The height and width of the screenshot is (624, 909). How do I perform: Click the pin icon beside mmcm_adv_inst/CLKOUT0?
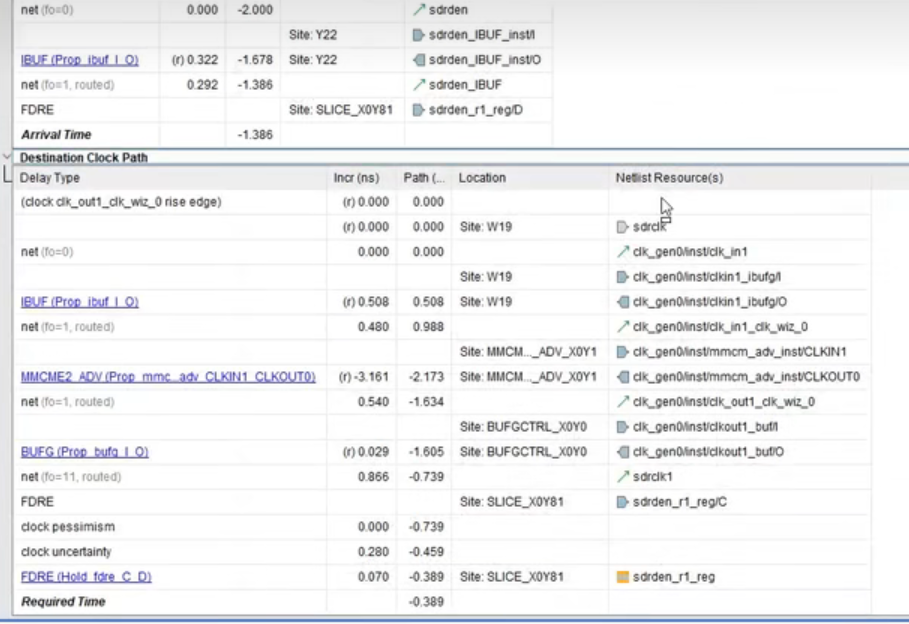(x=623, y=377)
